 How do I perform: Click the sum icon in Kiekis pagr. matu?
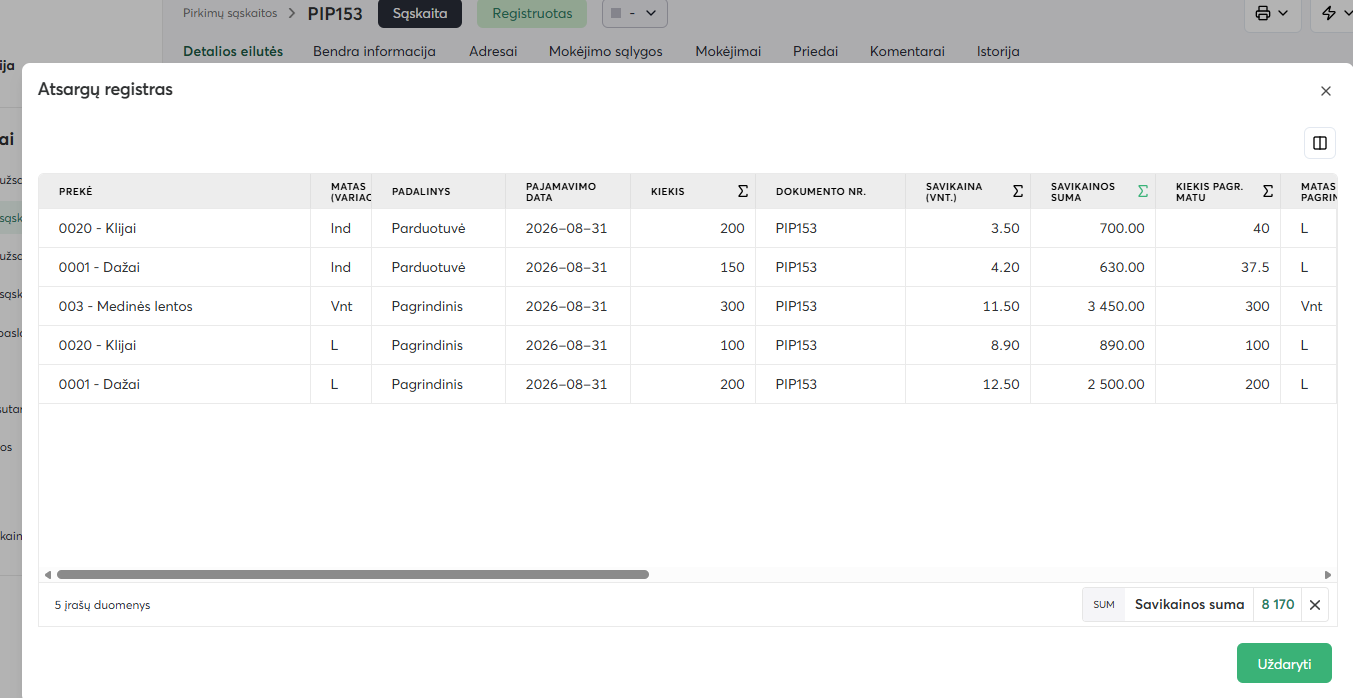click(x=1268, y=191)
